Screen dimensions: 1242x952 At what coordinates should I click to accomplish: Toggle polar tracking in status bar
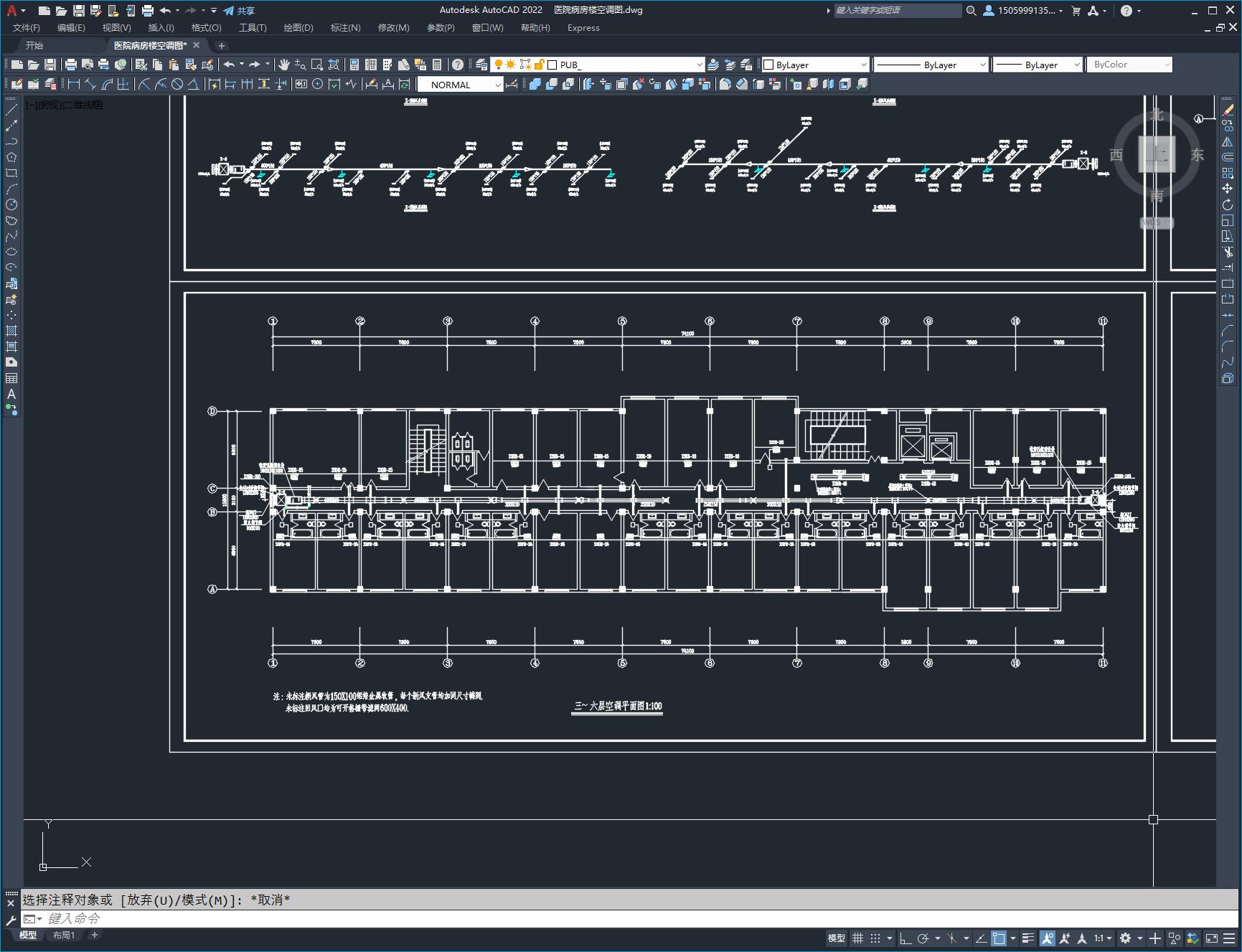point(923,938)
